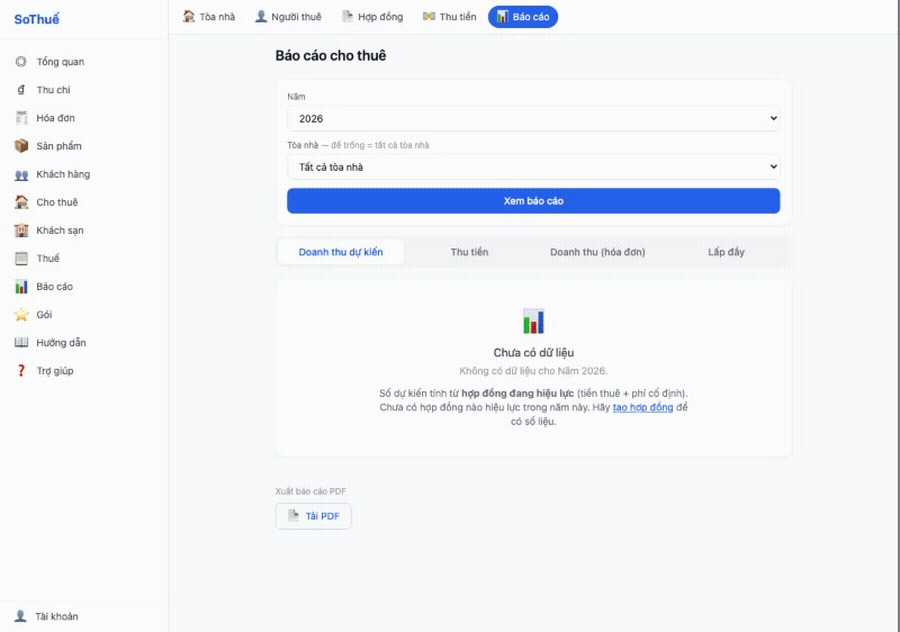Select the Doanh thu (hóa đơn) tab
Image resolution: width=900 pixels, height=632 pixels.
tap(598, 252)
